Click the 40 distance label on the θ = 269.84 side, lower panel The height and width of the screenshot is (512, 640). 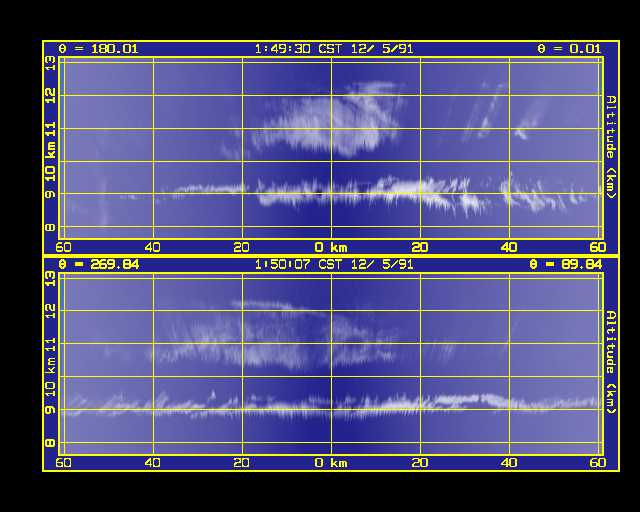(x=153, y=463)
